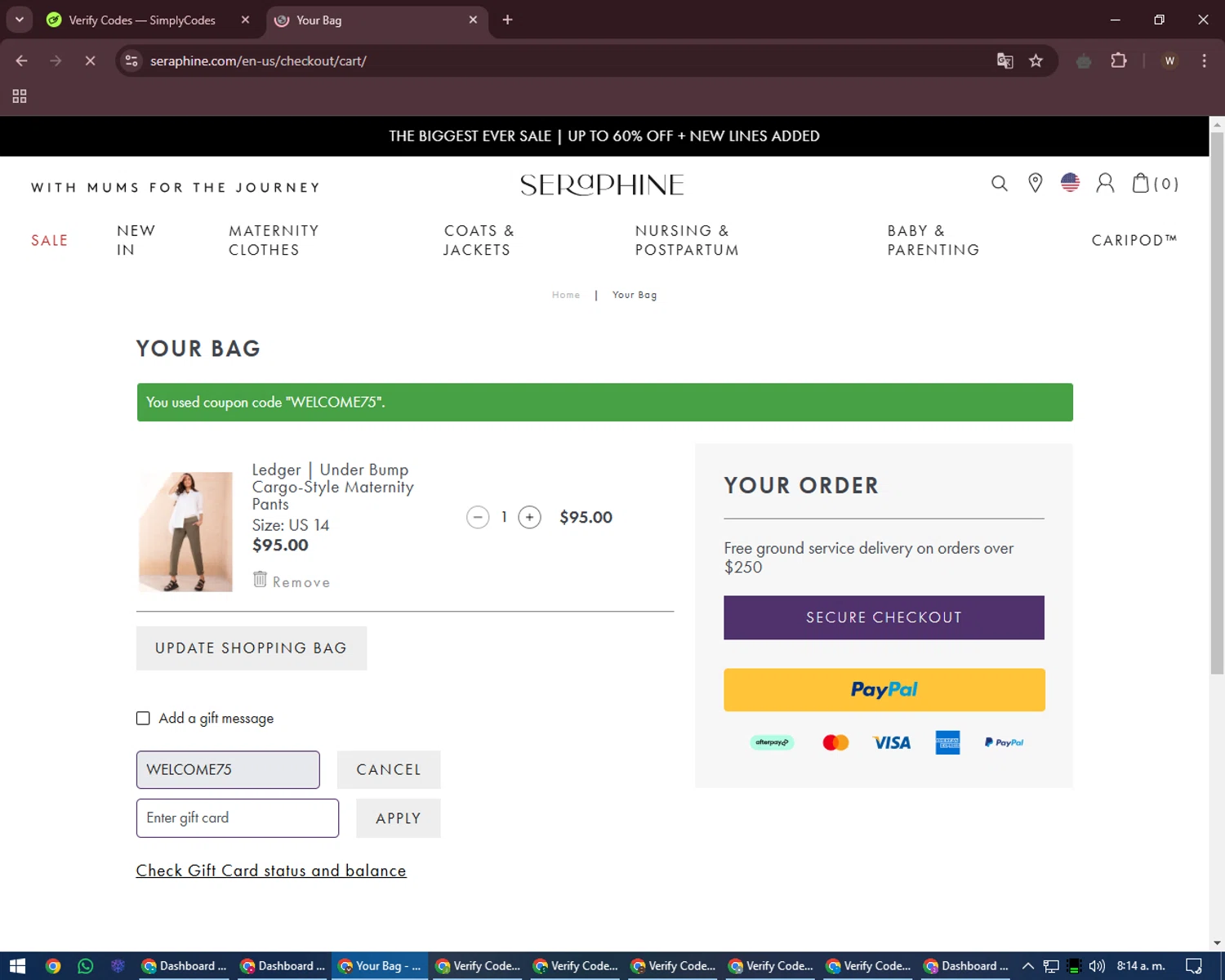
Task: Click the WELCOME75 coupon code field
Action: 228,769
